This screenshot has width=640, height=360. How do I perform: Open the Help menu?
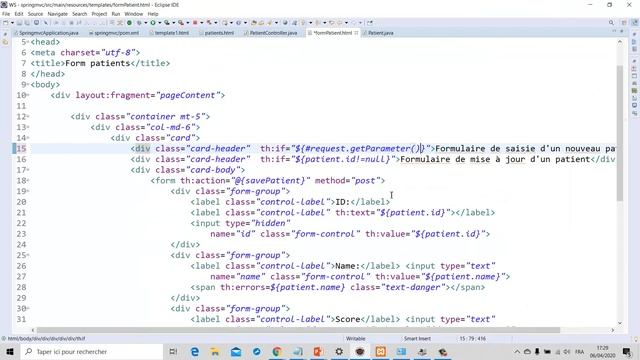pos(153,14)
